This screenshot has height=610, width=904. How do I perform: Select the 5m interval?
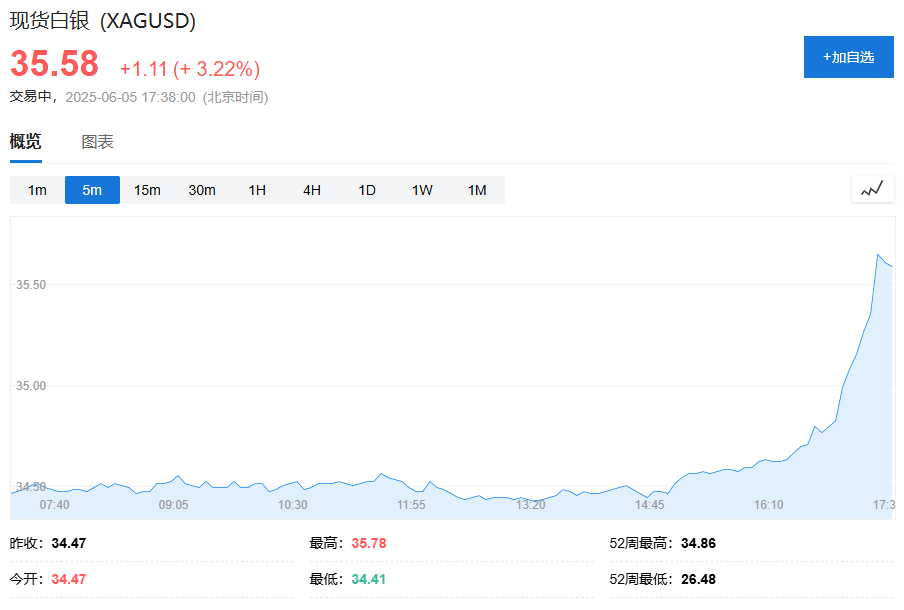click(x=92, y=190)
